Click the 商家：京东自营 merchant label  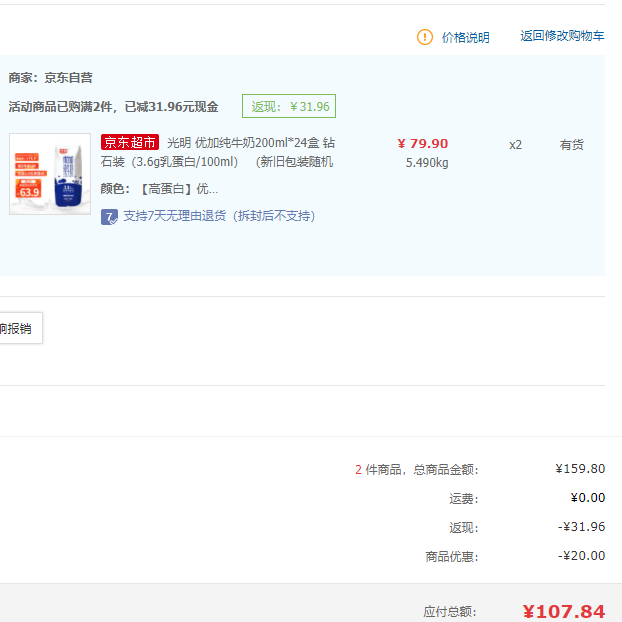click(x=50, y=78)
